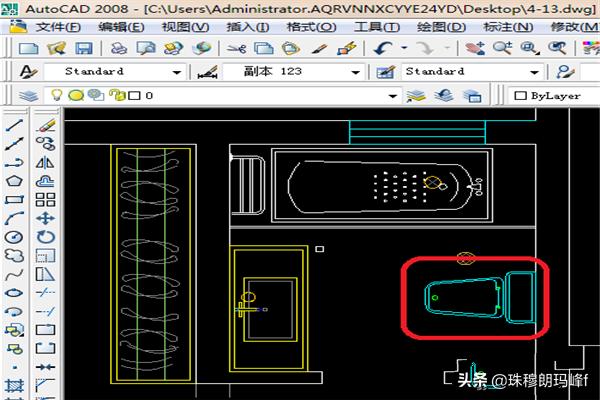Image resolution: width=600 pixels, height=400 pixels.
Task: Select the Polygon draw tool
Action: pyautogui.click(x=15, y=181)
